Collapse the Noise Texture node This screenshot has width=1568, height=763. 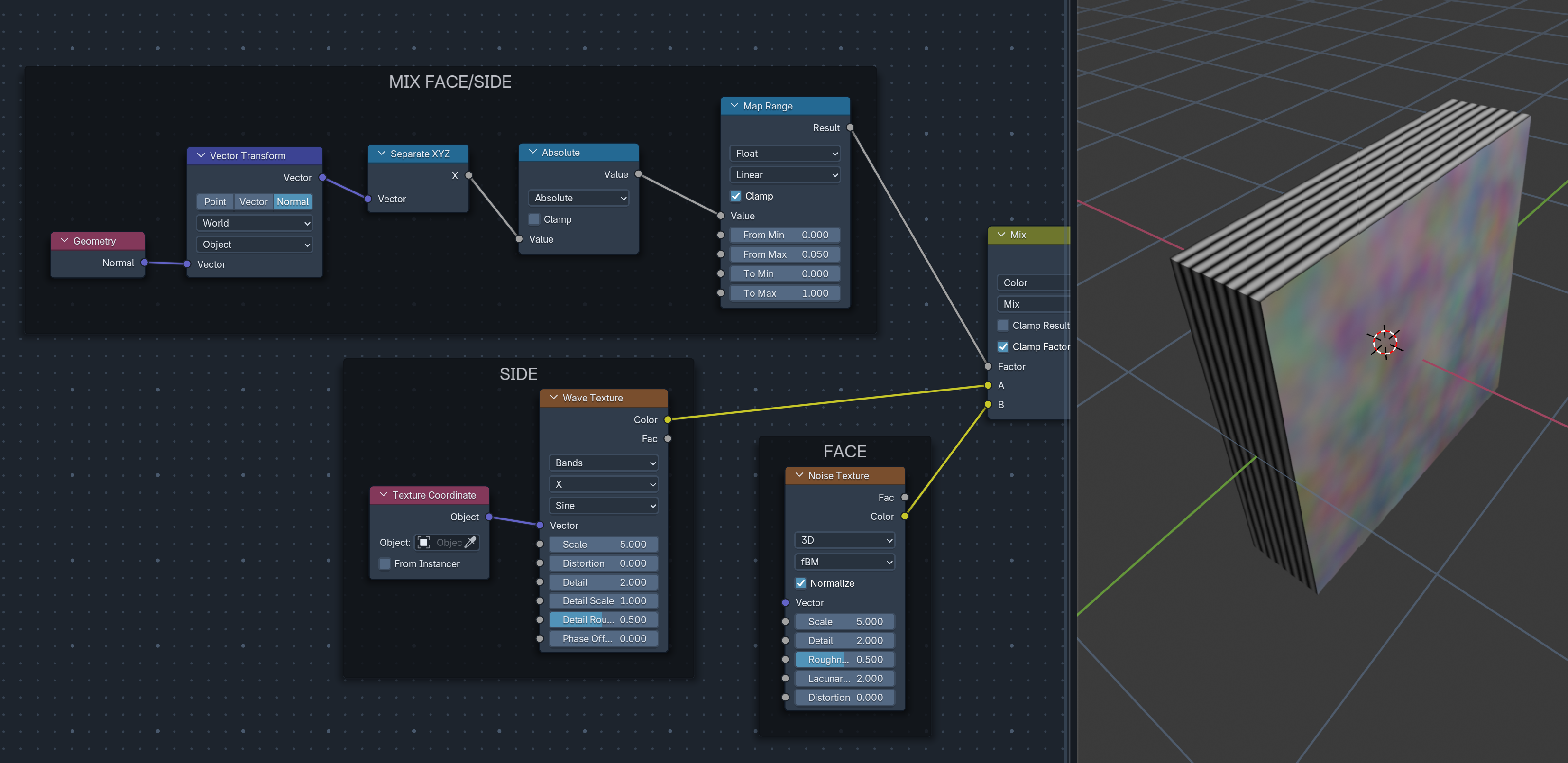click(800, 475)
